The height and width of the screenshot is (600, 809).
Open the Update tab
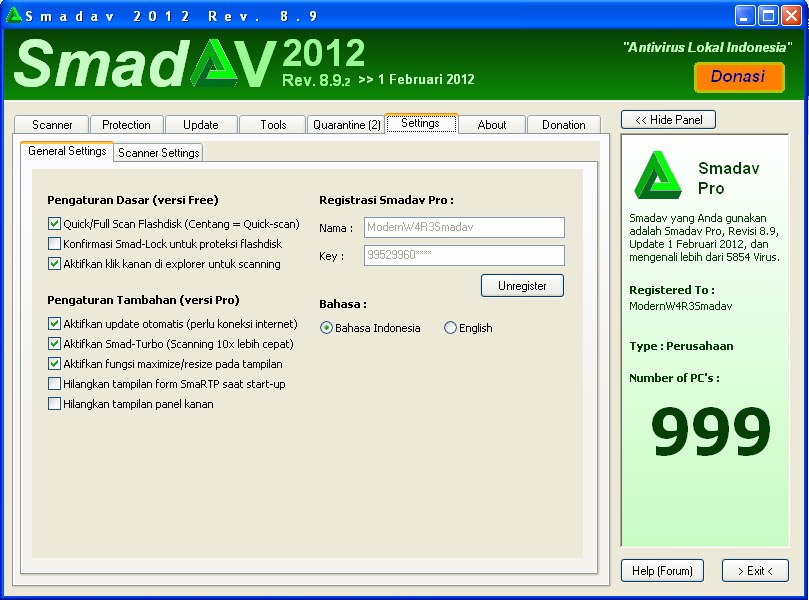click(x=201, y=125)
